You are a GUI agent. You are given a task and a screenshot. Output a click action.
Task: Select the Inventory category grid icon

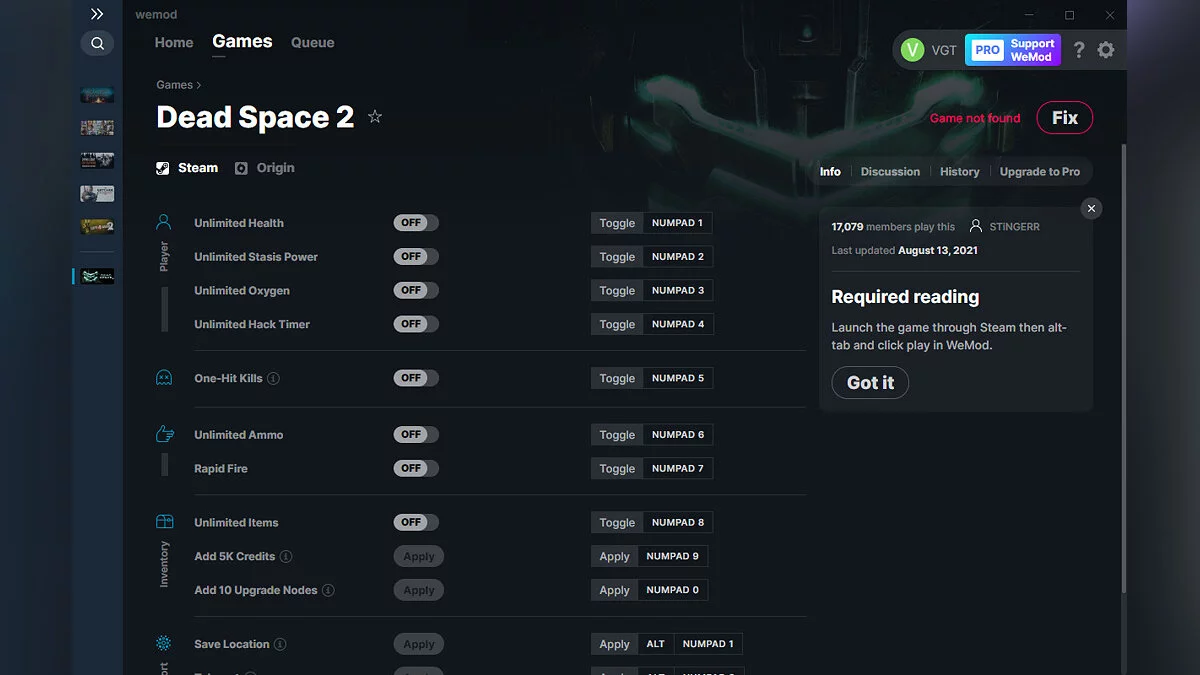pyautogui.click(x=164, y=521)
